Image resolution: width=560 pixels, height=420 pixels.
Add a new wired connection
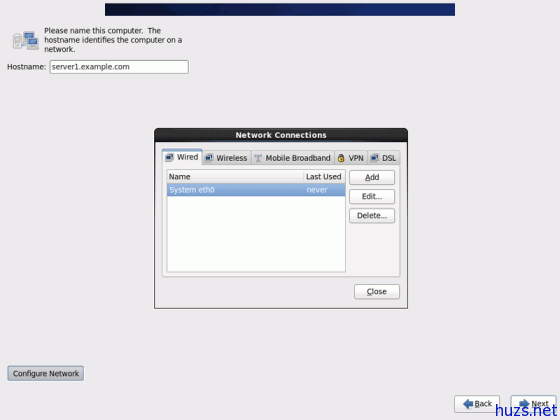(x=372, y=178)
